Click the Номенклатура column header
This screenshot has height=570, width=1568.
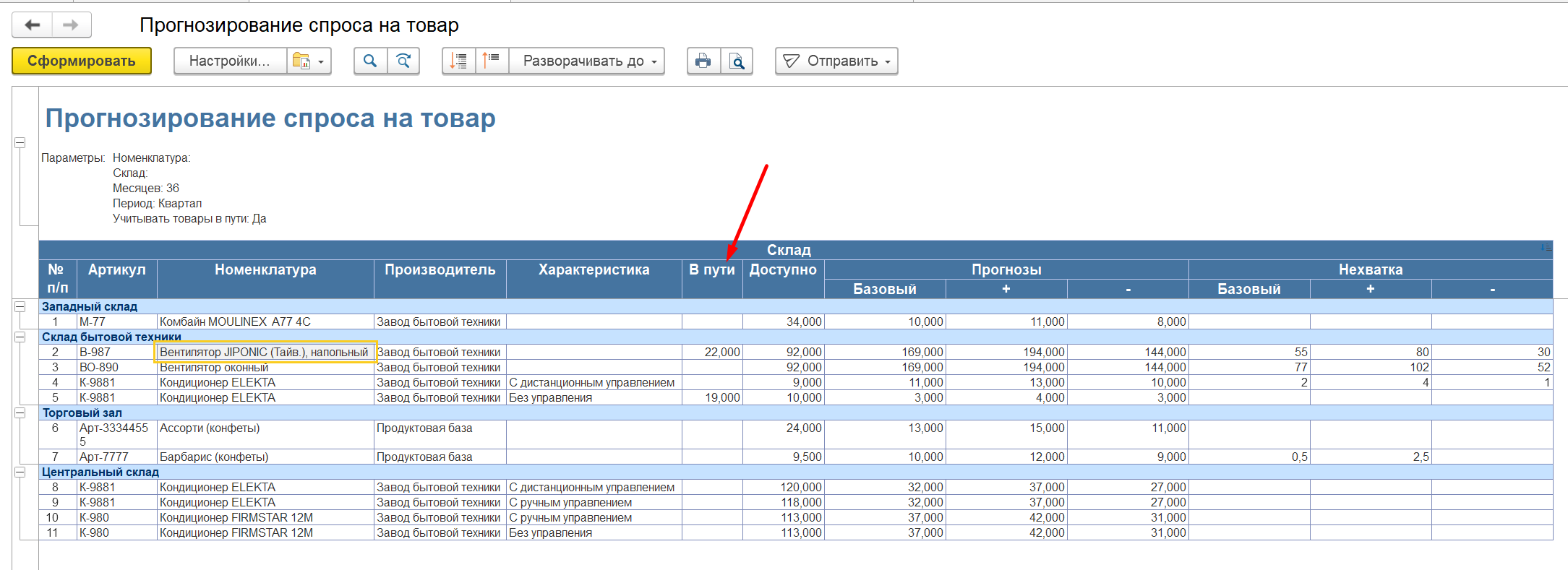[x=265, y=279]
